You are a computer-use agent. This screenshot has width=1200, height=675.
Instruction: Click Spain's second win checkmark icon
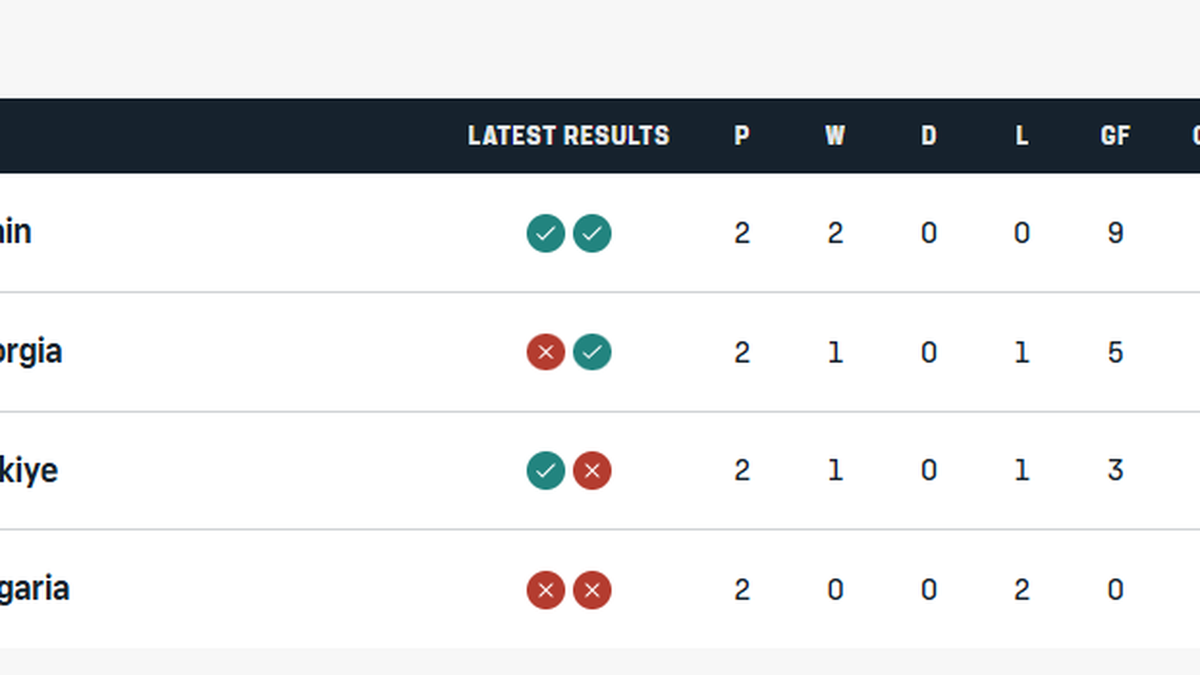click(592, 234)
